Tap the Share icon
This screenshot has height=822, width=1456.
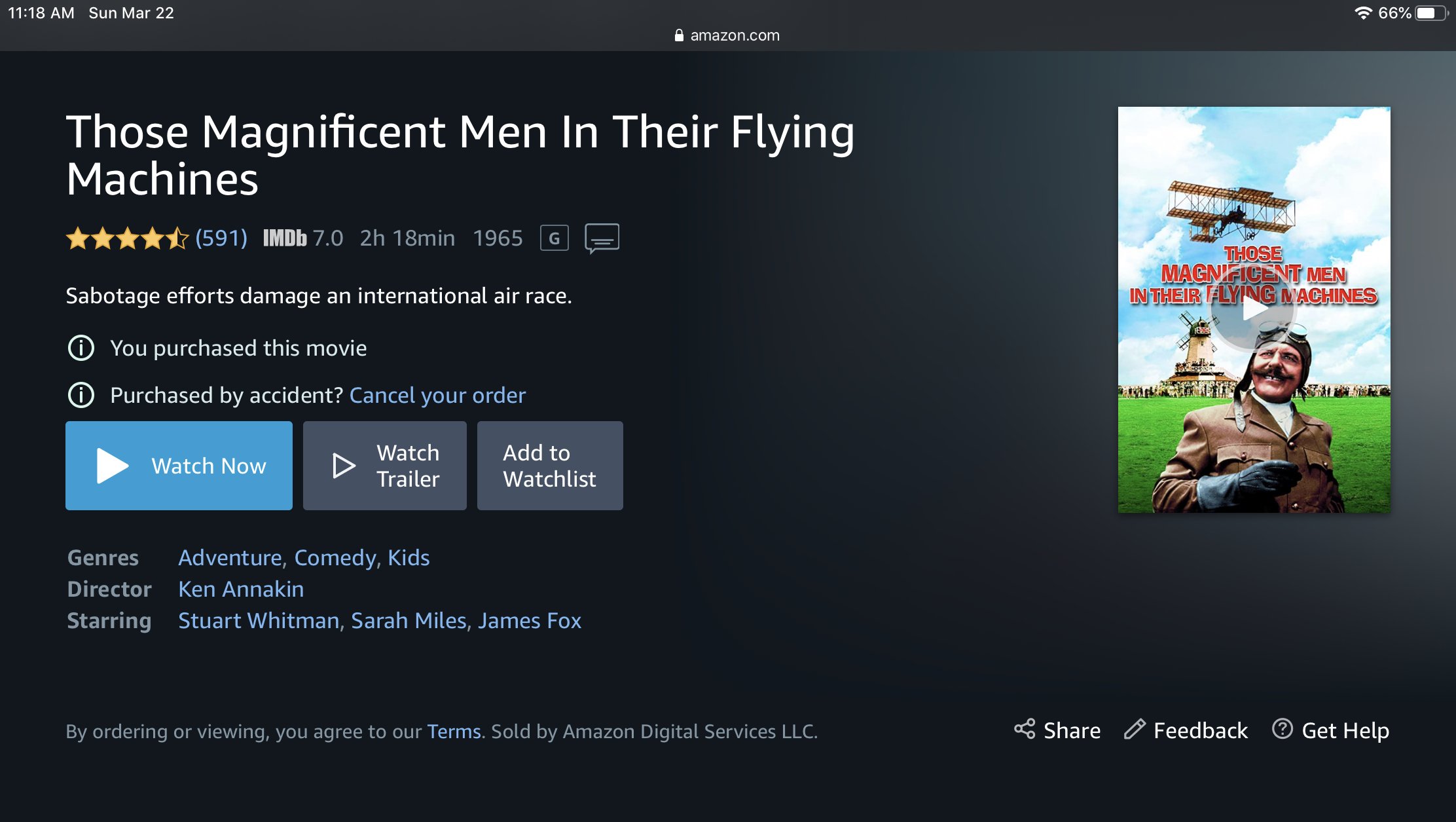click(x=1025, y=729)
